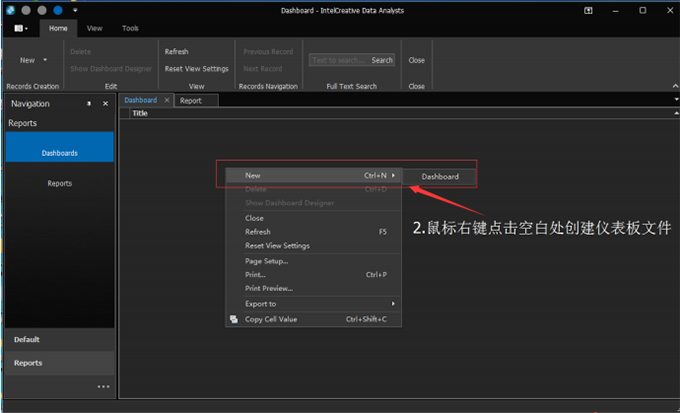This screenshot has width=680, height=413.
Task: Close the Dashboard tab with its X
Action: [166, 101]
